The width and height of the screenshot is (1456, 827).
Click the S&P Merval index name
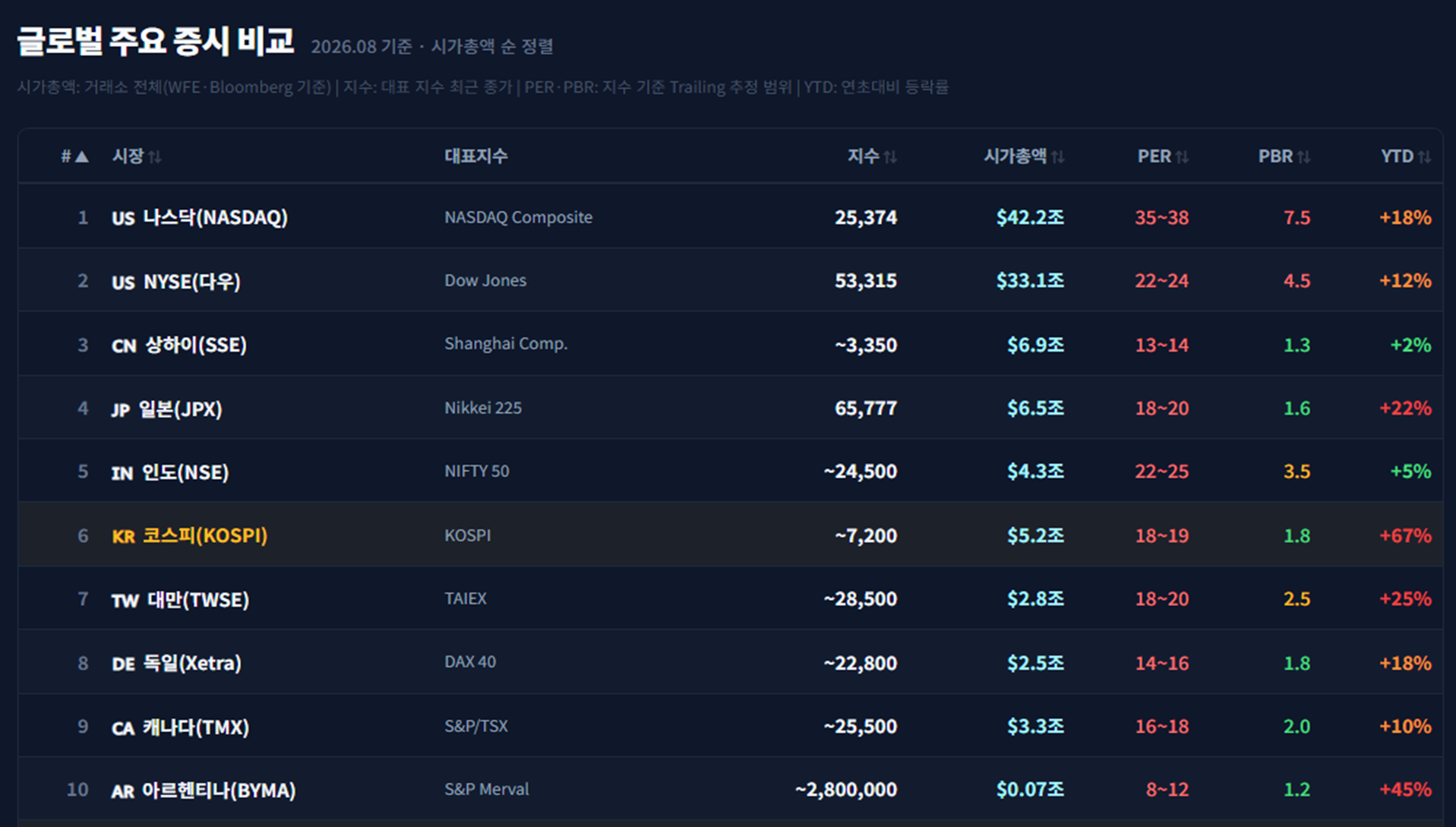click(487, 789)
